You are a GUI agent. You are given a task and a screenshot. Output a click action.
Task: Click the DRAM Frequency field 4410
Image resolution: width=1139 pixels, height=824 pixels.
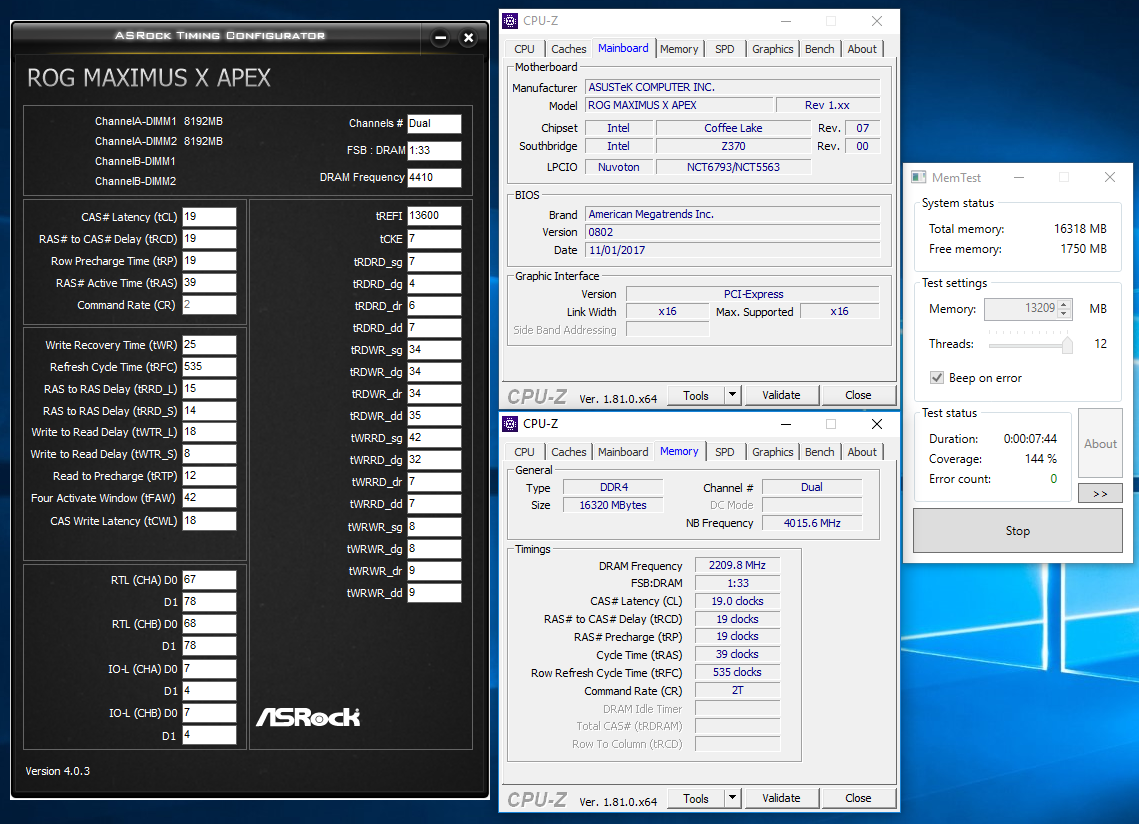pos(434,177)
